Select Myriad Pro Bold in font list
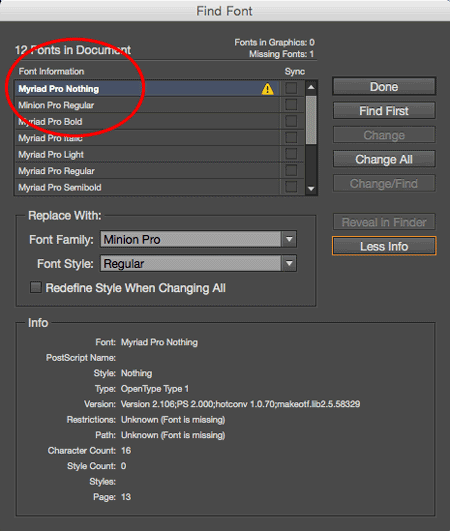The height and width of the screenshot is (531, 450). [147, 122]
